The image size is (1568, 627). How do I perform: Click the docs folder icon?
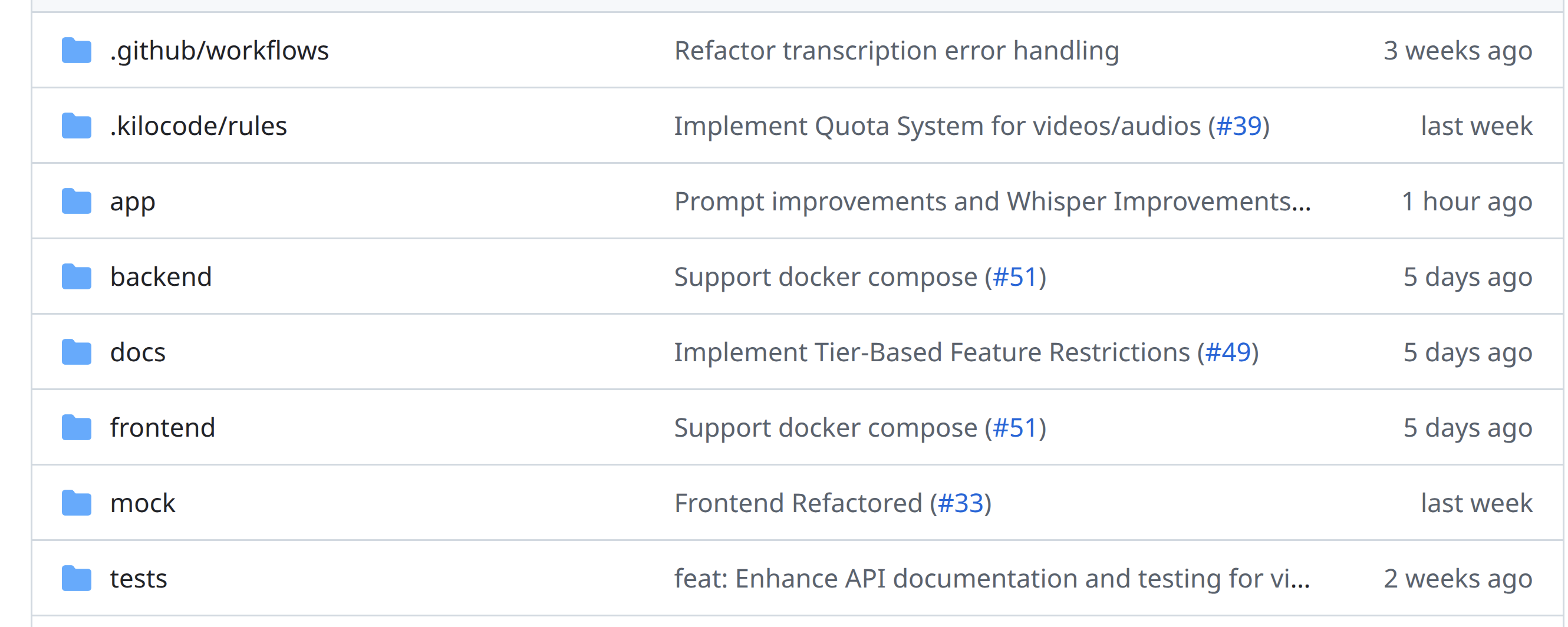tap(77, 352)
